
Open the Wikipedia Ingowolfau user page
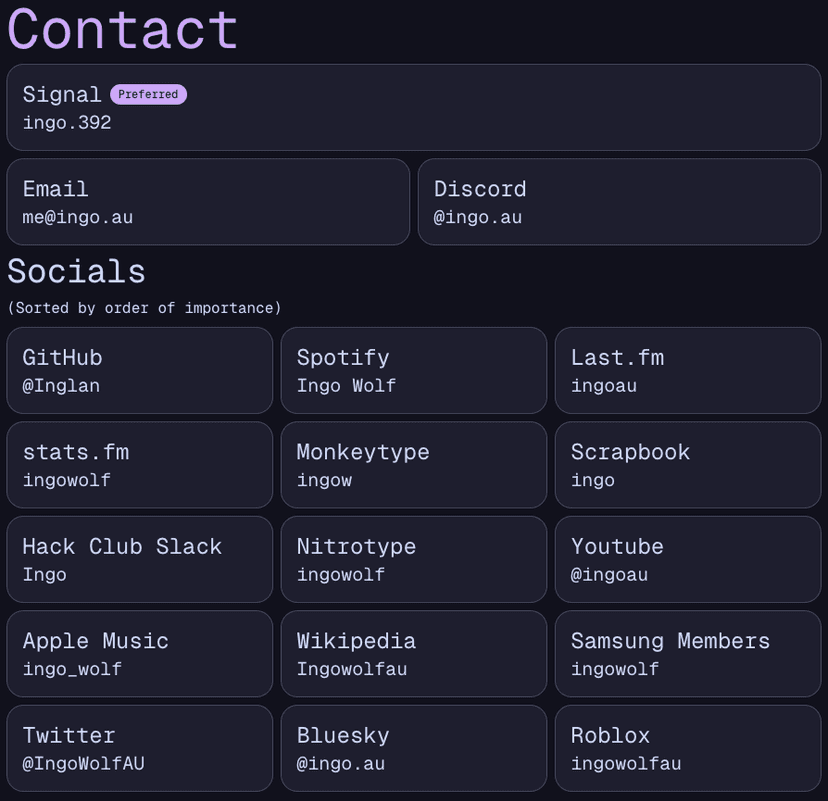[x=413, y=654]
